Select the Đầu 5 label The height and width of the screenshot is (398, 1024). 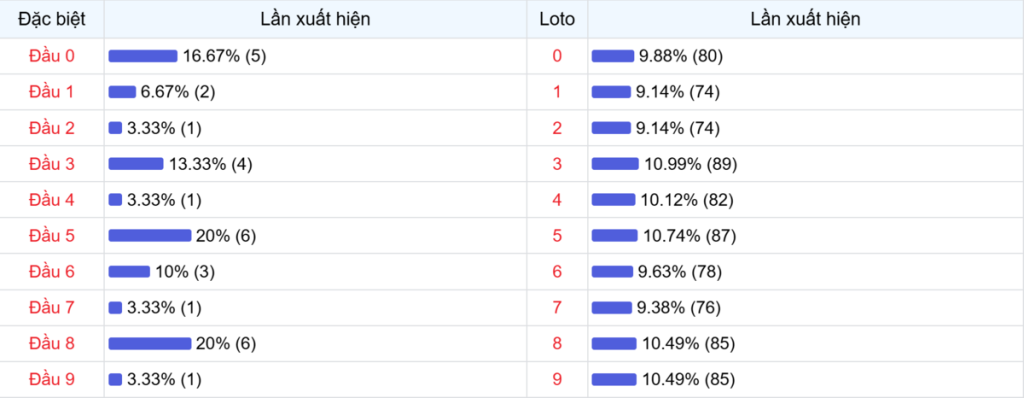pos(52,236)
